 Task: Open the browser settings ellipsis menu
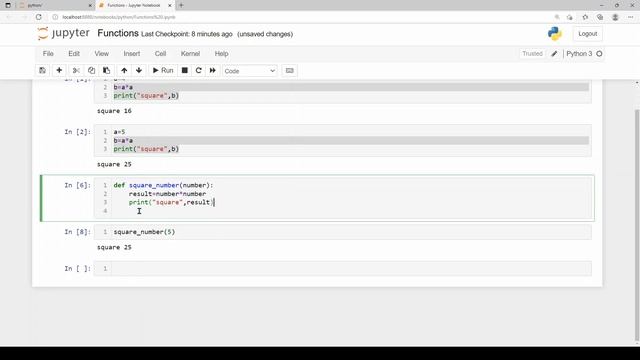(x=631, y=17)
